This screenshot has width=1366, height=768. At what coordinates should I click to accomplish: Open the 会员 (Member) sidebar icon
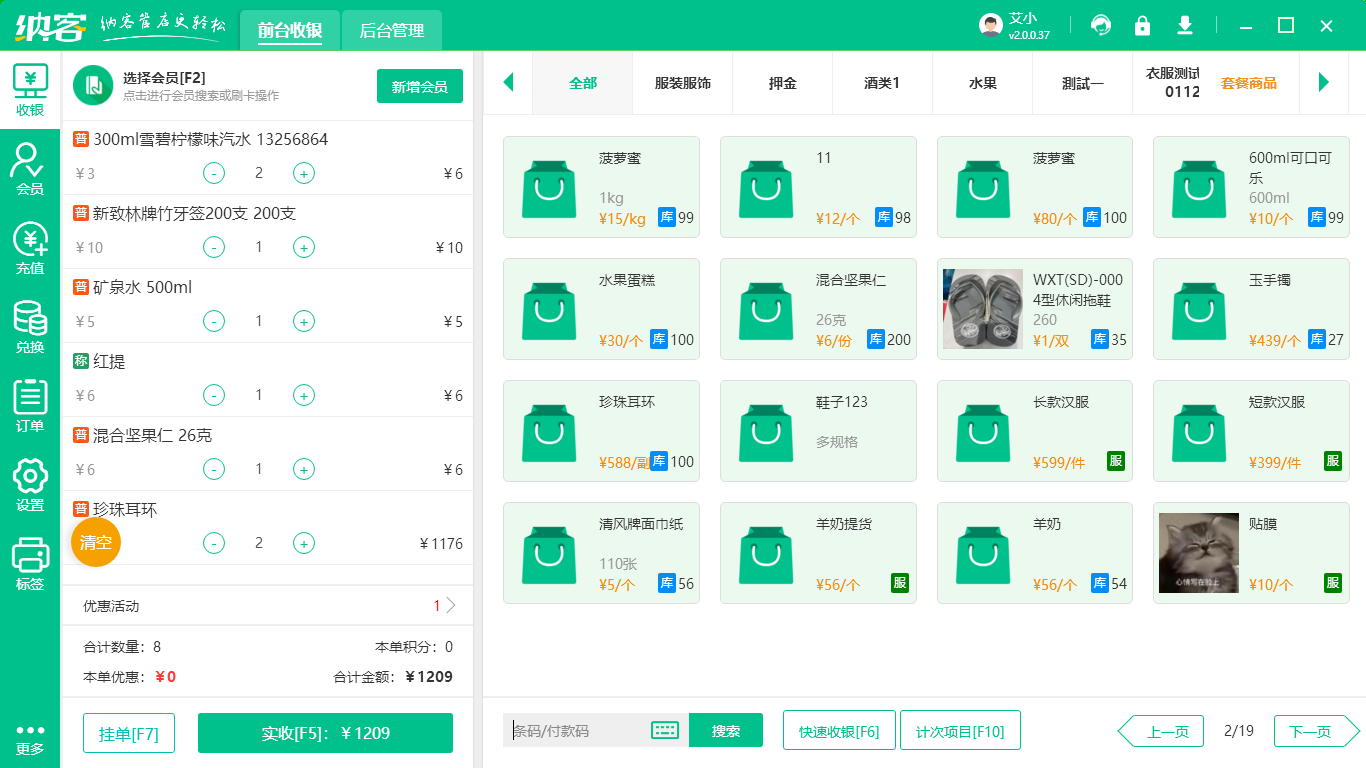point(30,168)
